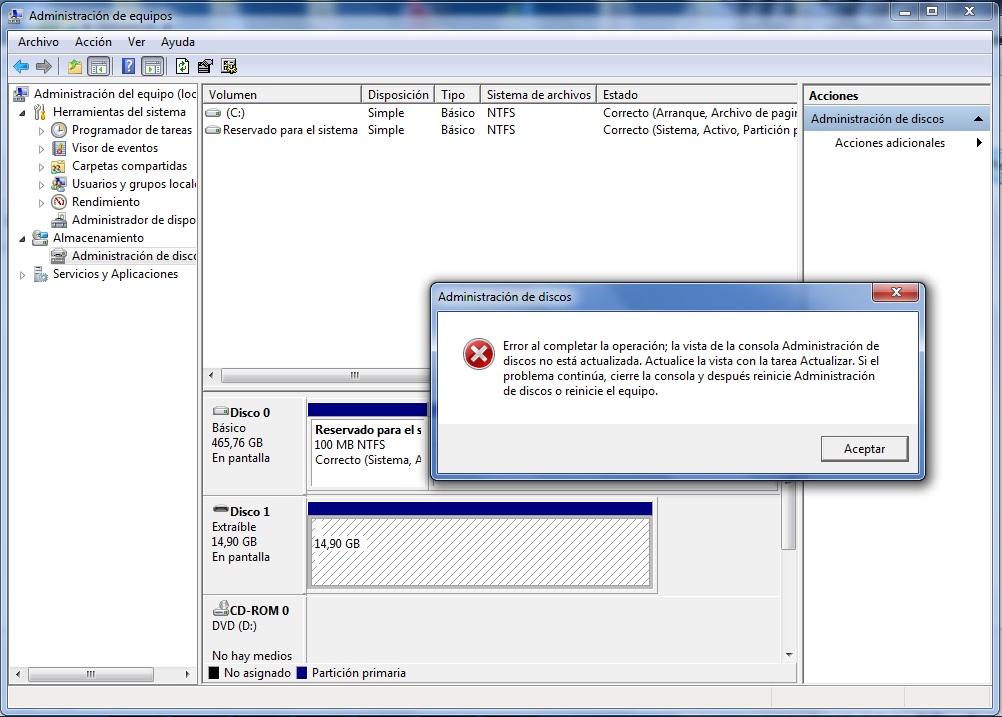
Task: Toggle the Show/Hide Action Pane toolbar icon
Action: [153, 66]
